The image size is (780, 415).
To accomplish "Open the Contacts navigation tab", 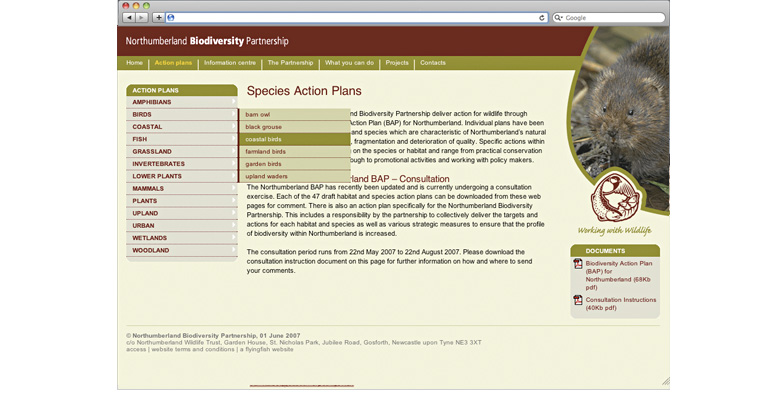I will tap(433, 63).
